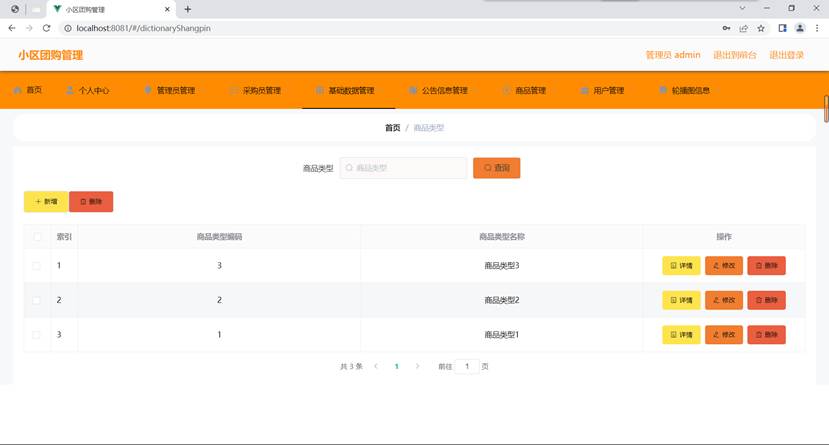Viewport: 829px width, 445px height.
Task: Open 商品管理 menu
Action: [x=524, y=90]
